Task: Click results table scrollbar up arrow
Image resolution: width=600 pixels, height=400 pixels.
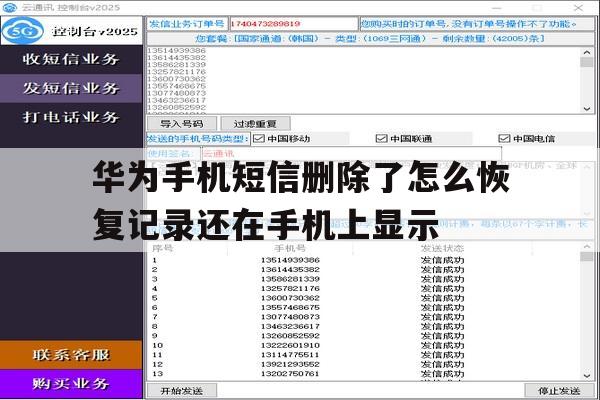Action: (587, 247)
